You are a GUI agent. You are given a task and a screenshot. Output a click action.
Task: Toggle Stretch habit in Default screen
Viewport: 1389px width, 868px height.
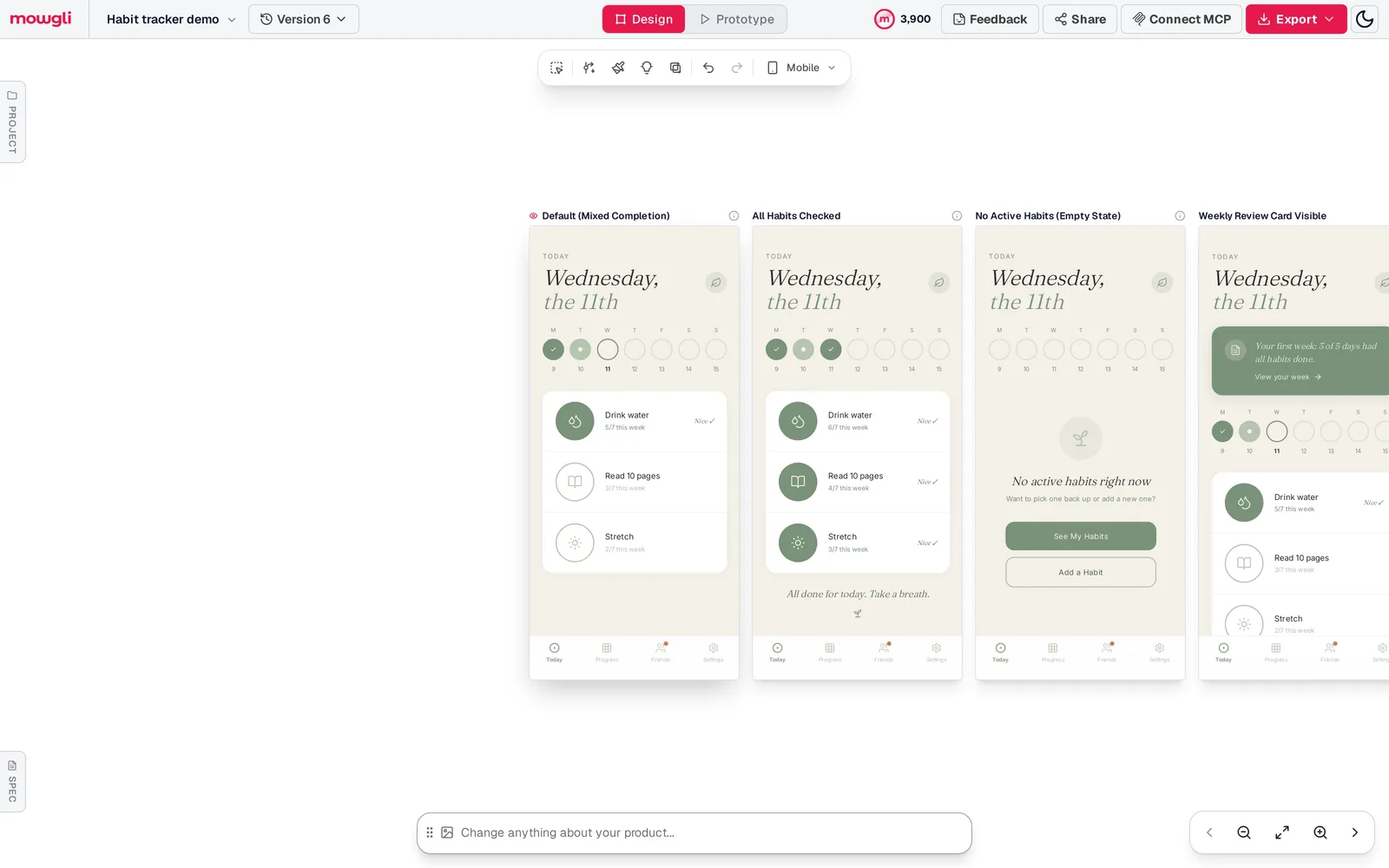[575, 542]
